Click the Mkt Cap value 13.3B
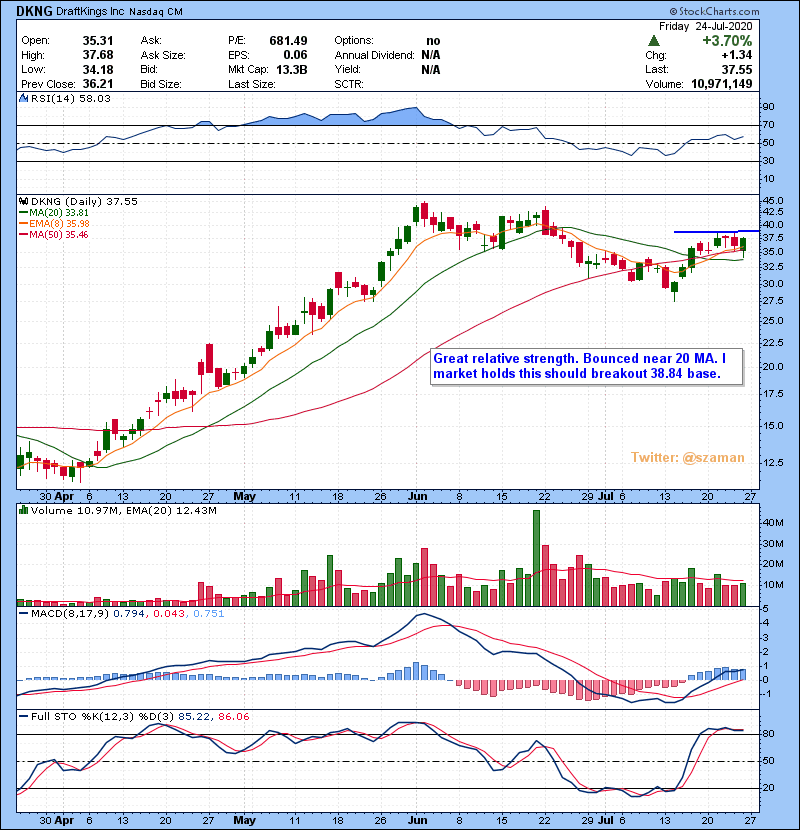Viewport: 800px width, 830px height. tap(292, 69)
